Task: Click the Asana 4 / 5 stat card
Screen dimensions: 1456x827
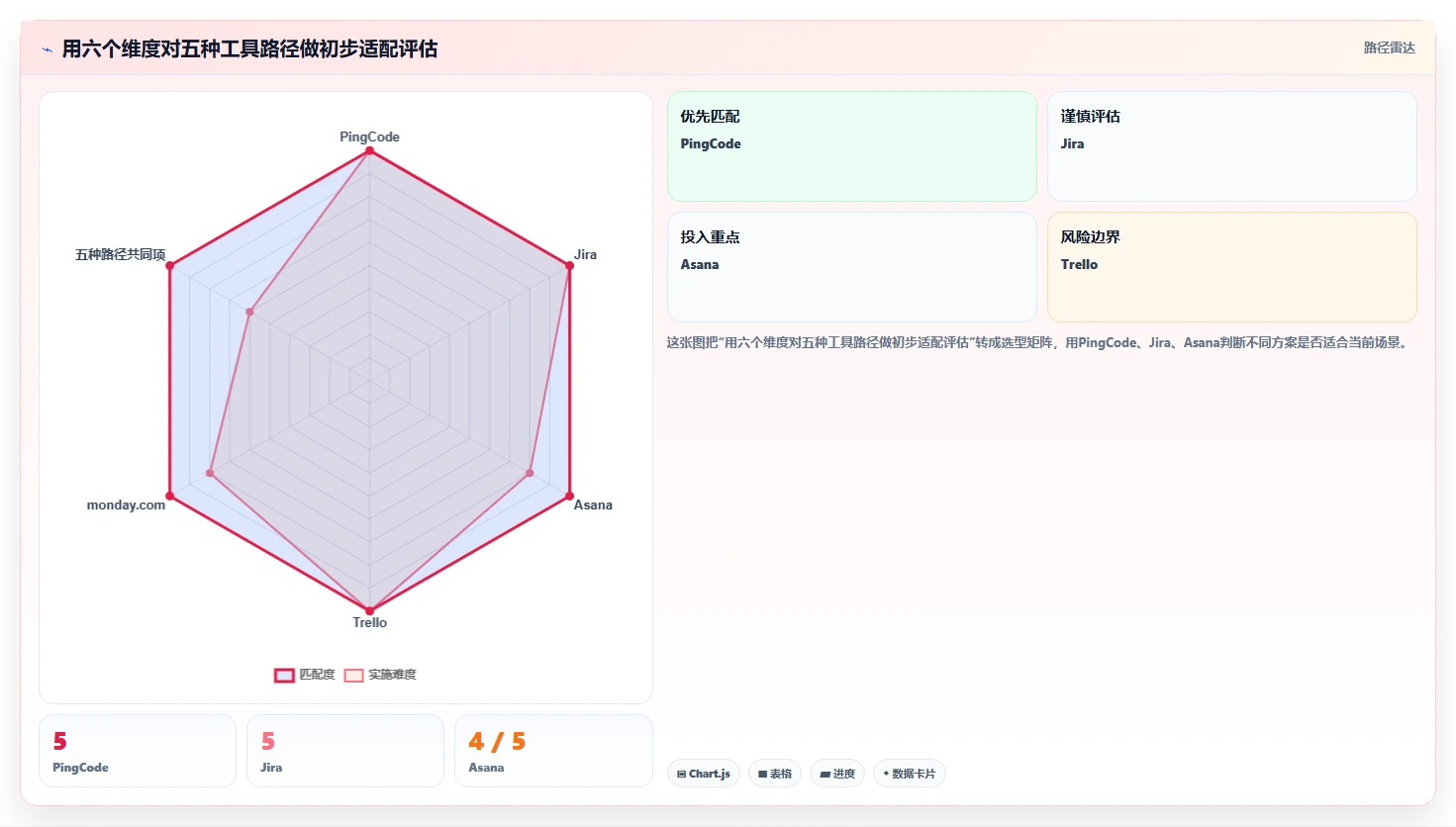Action: pos(553,751)
